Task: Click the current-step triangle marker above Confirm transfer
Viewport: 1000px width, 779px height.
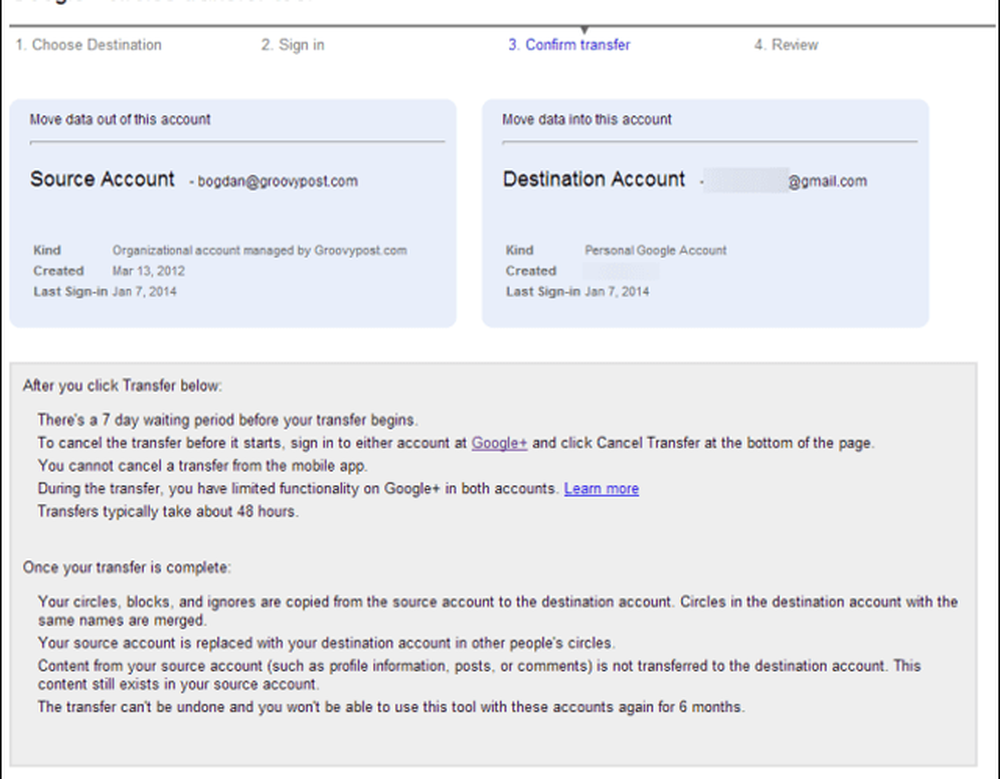Action: pos(584,31)
